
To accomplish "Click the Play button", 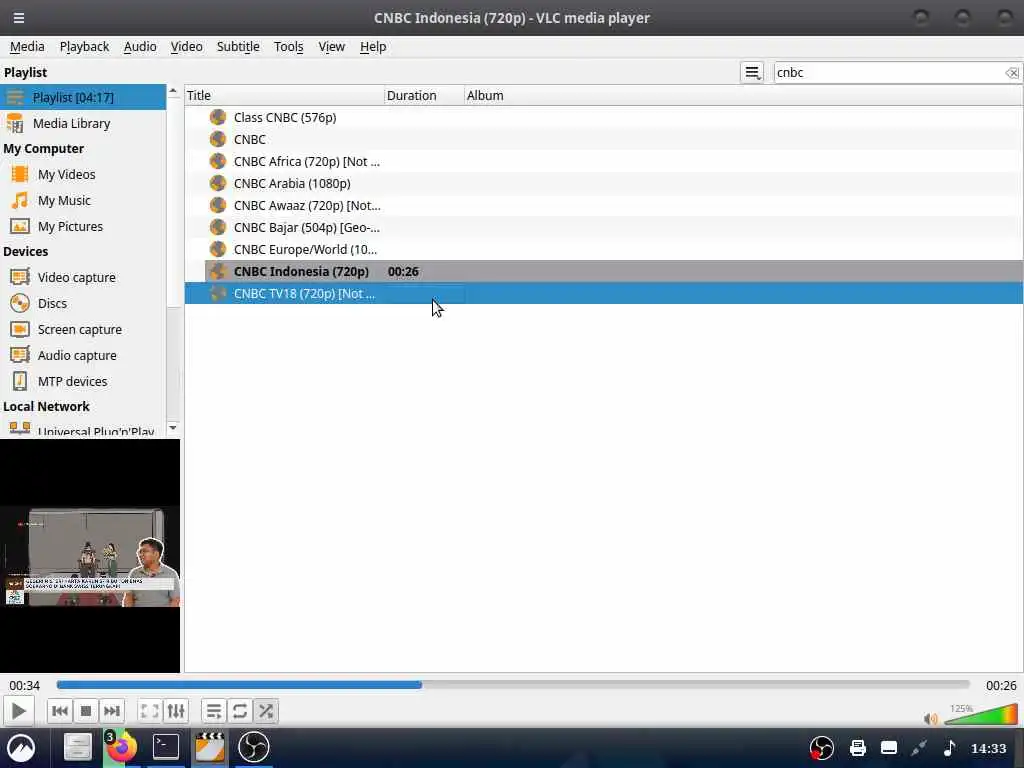I will 18,711.
